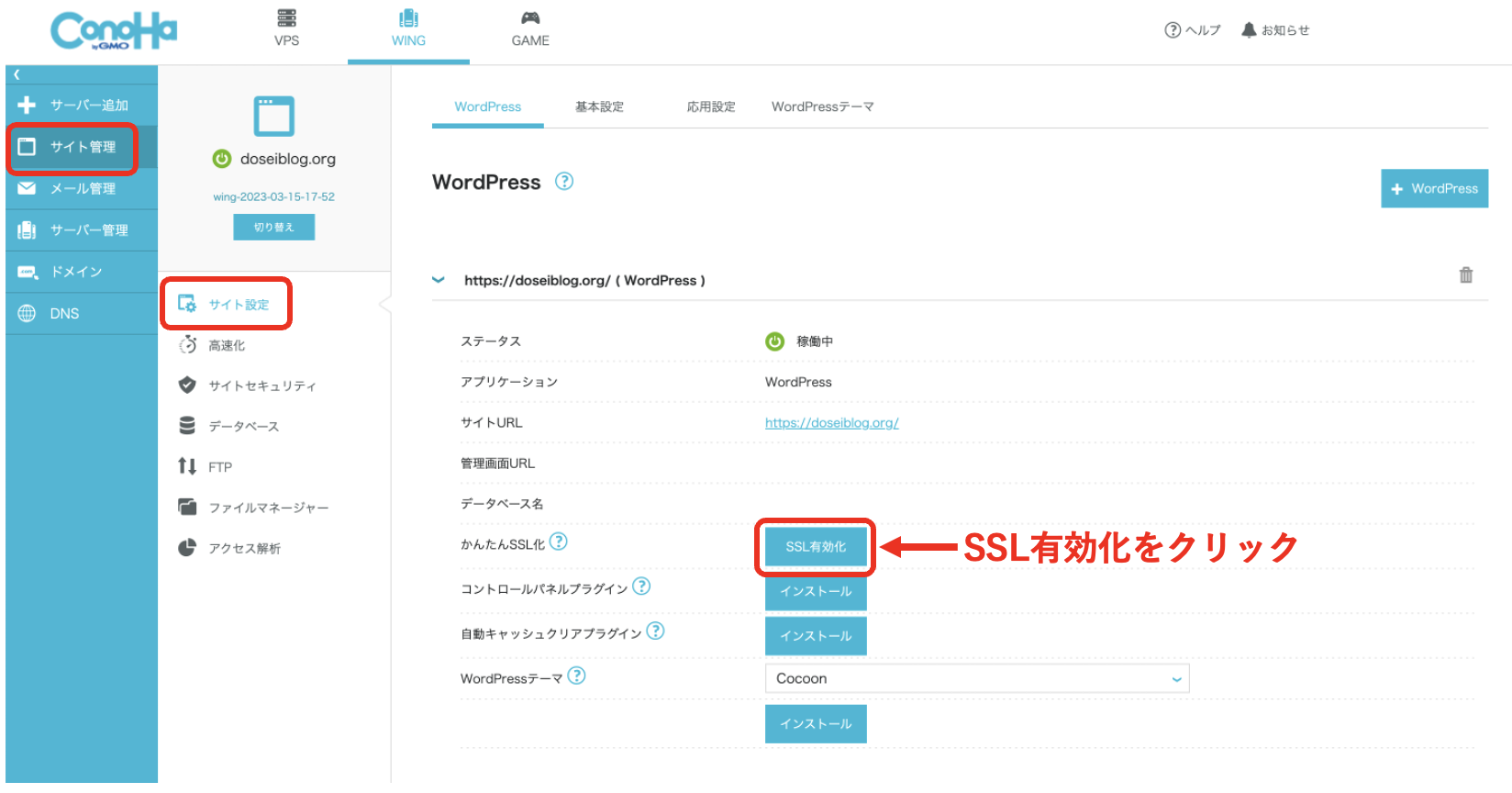Click the 管理画面URL label
Image resolution: width=1512 pixels, height=793 pixels.
pos(497,464)
